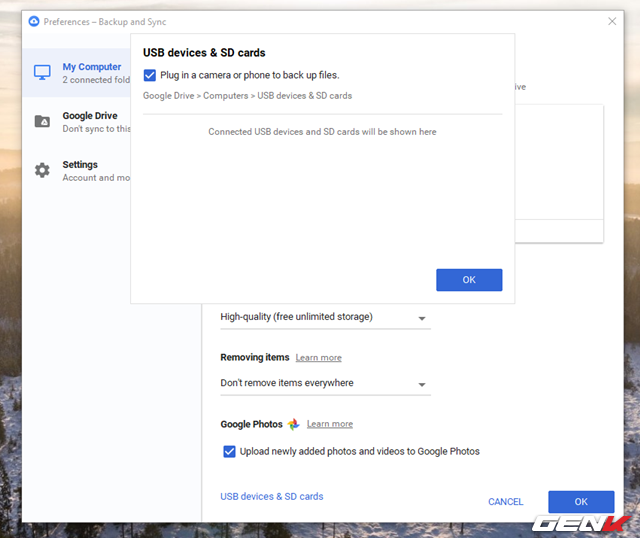This screenshot has width=640, height=538.
Task: Confirm the USB devices dialog with OK
Action: point(469,280)
